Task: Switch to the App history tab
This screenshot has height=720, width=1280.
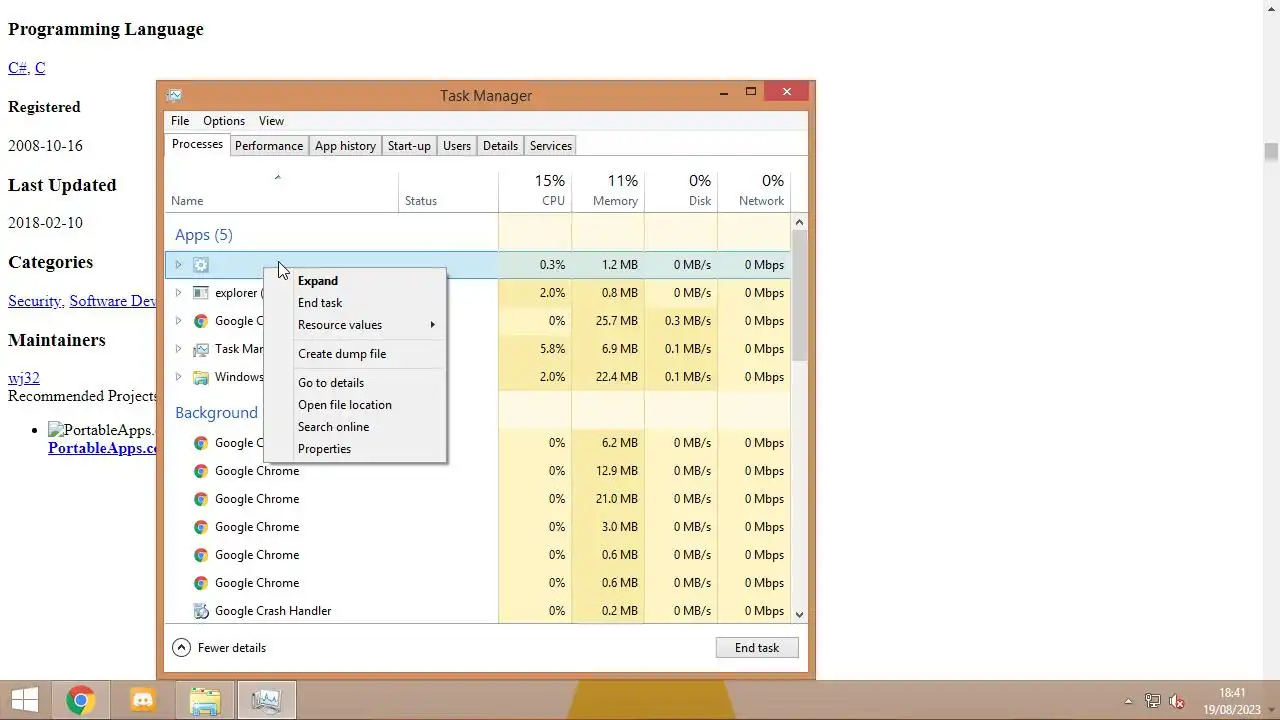Action: point(345,146)
